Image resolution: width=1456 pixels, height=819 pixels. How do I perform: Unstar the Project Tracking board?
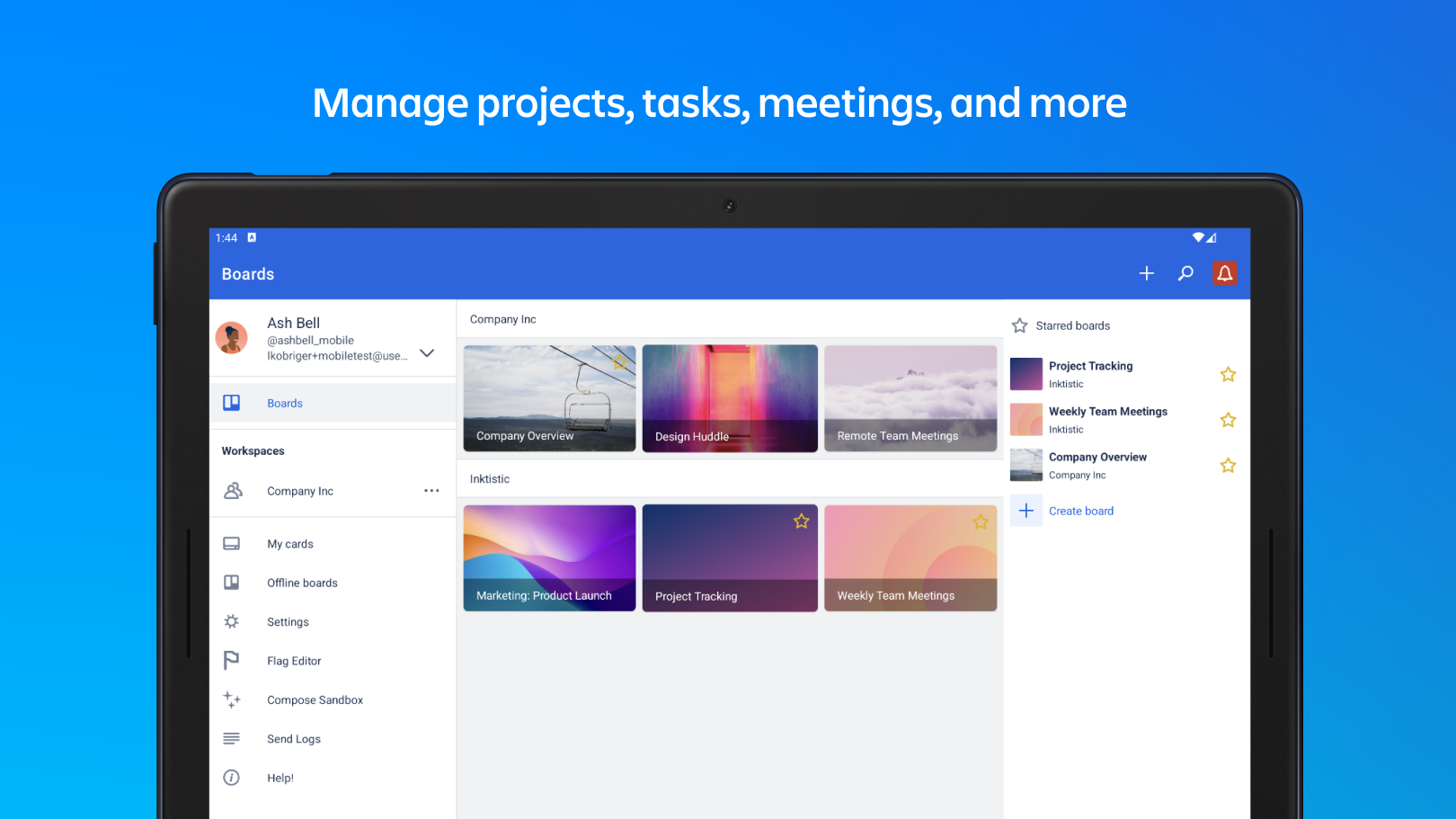(1228, 374)
